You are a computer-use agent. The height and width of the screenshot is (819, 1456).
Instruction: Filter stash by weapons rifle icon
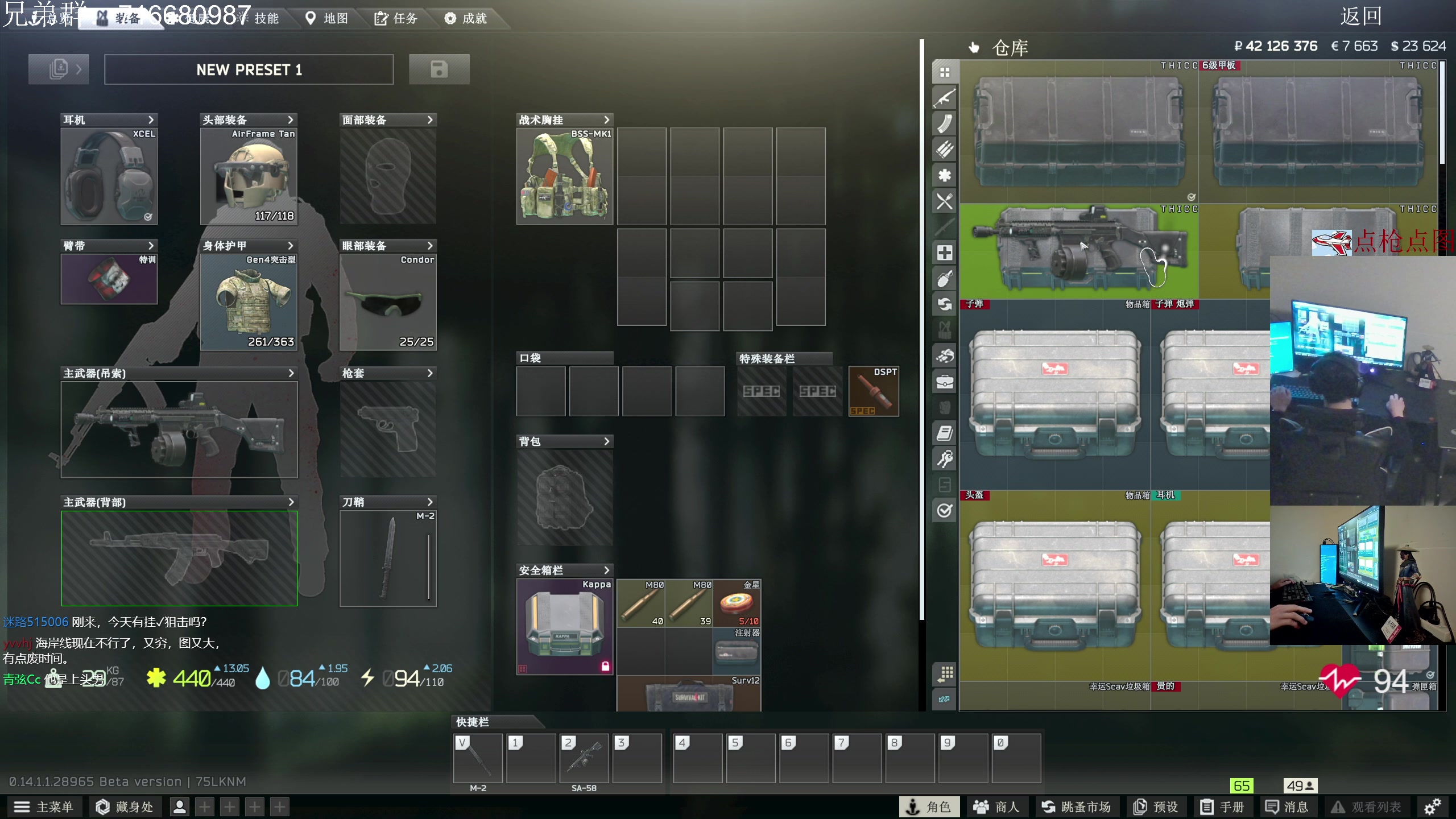point(945,98)
